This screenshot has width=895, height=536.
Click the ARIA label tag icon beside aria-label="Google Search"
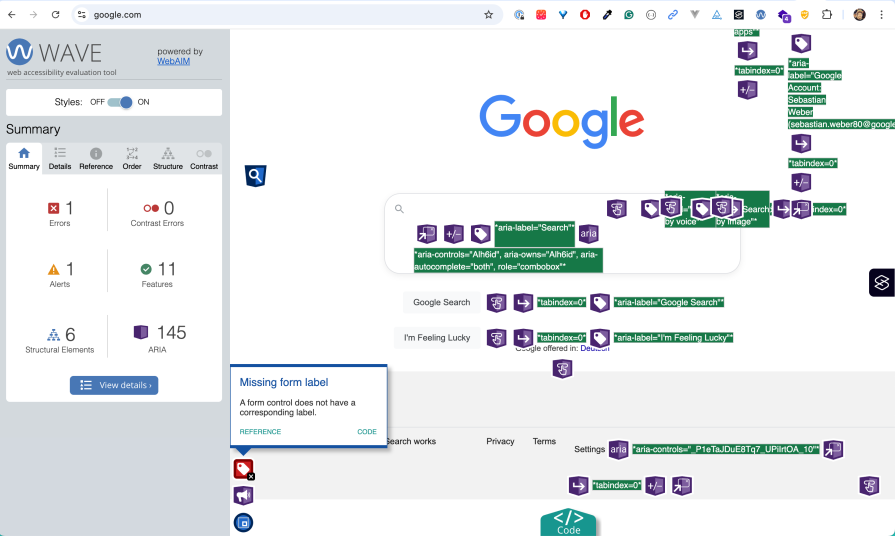point(600,303)
